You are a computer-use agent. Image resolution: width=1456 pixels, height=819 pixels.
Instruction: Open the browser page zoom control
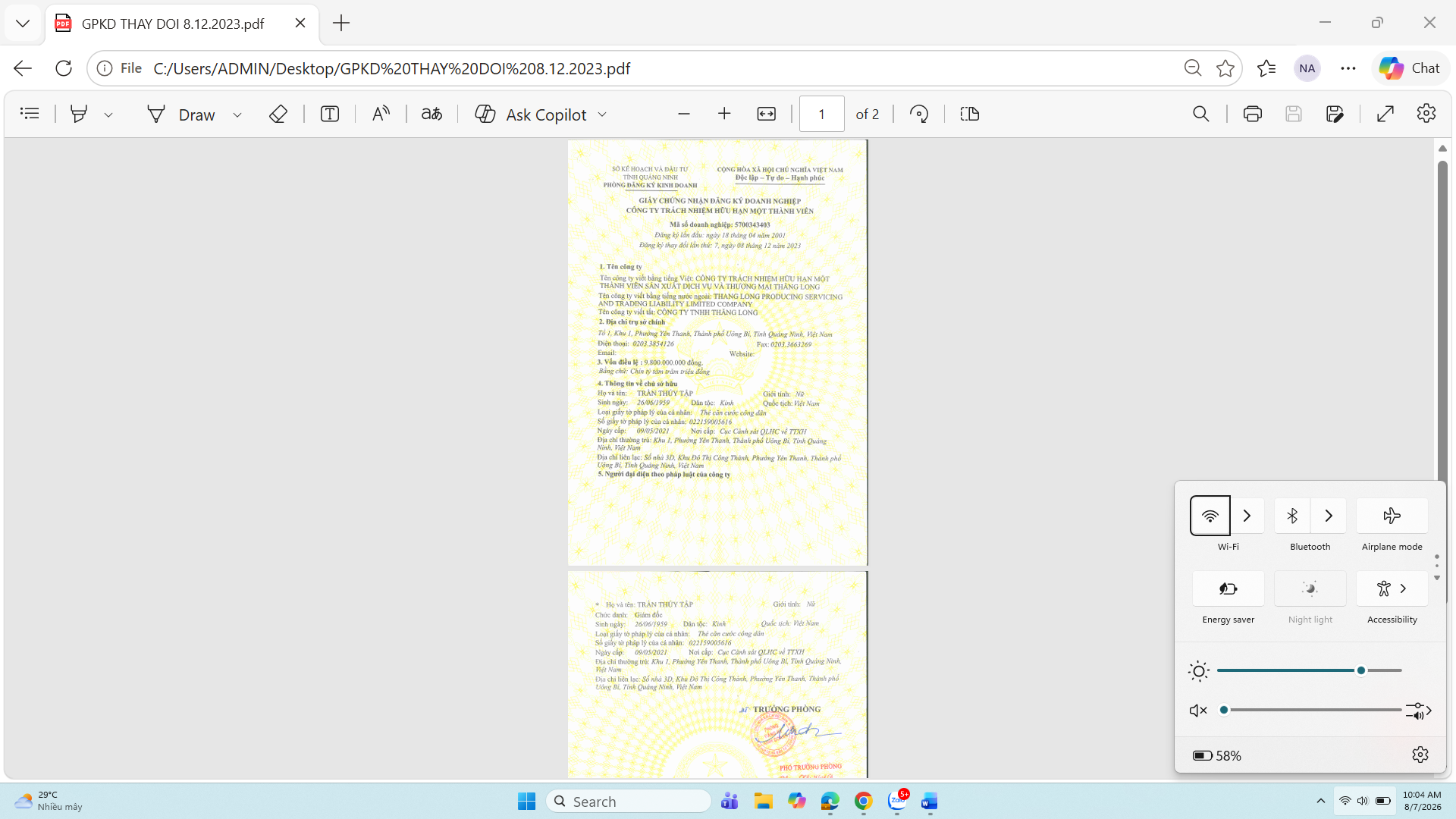pos(1193,68)
